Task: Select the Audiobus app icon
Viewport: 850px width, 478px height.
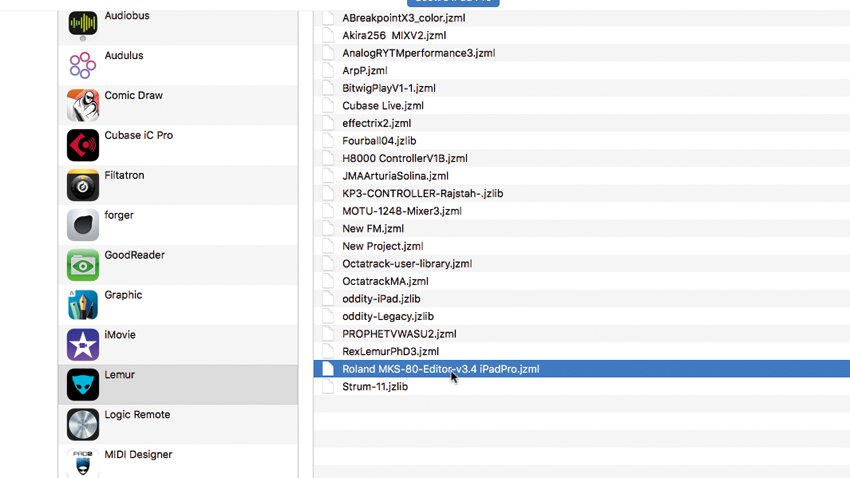Action: tap(82, 23)
